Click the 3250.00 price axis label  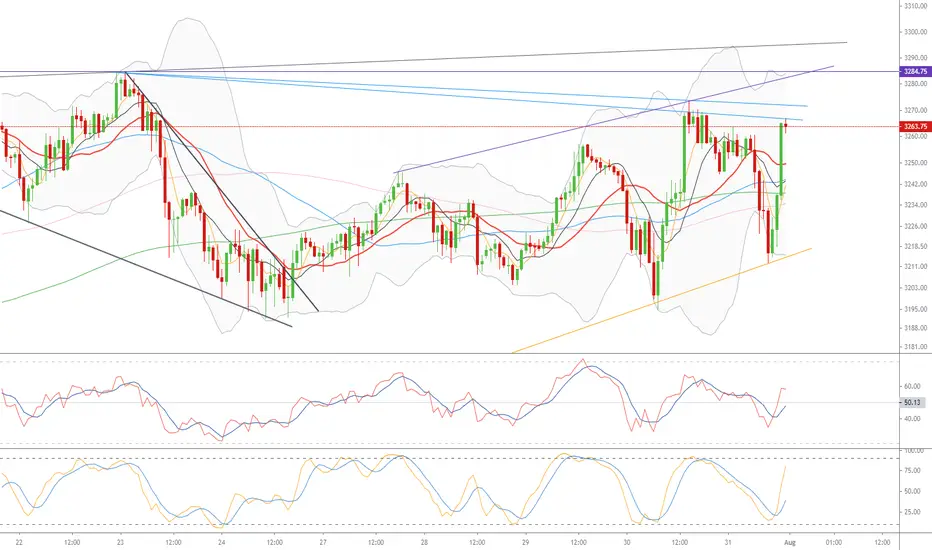[x=915, y=163]
